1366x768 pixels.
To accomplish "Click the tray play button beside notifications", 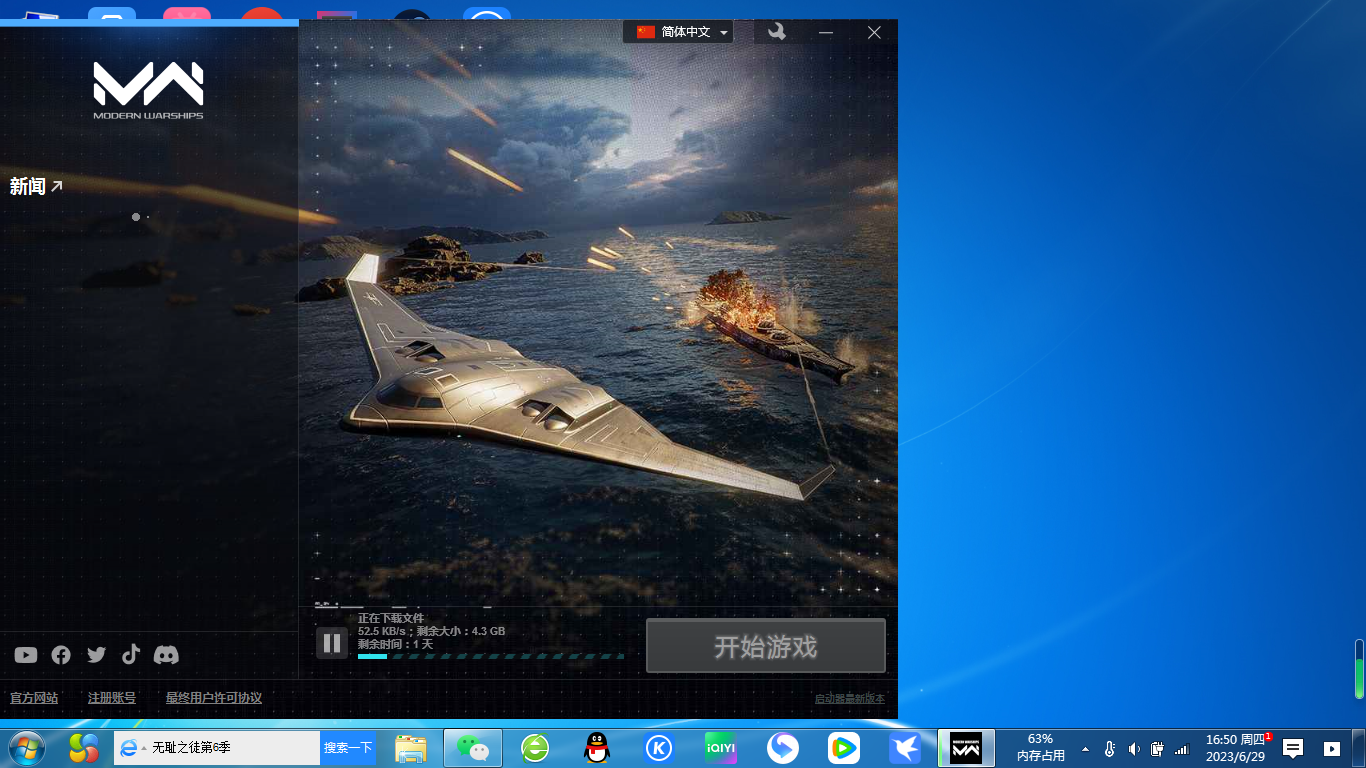I will pos(1332,748).
